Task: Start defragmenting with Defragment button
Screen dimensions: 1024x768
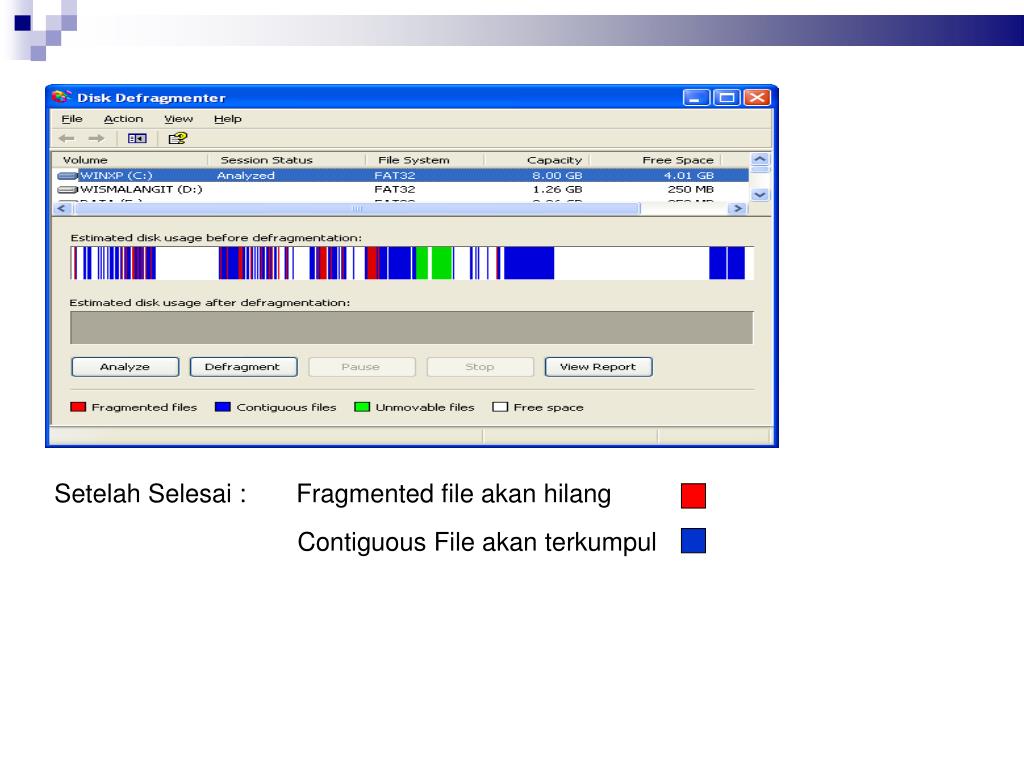Action: point(243,367)
